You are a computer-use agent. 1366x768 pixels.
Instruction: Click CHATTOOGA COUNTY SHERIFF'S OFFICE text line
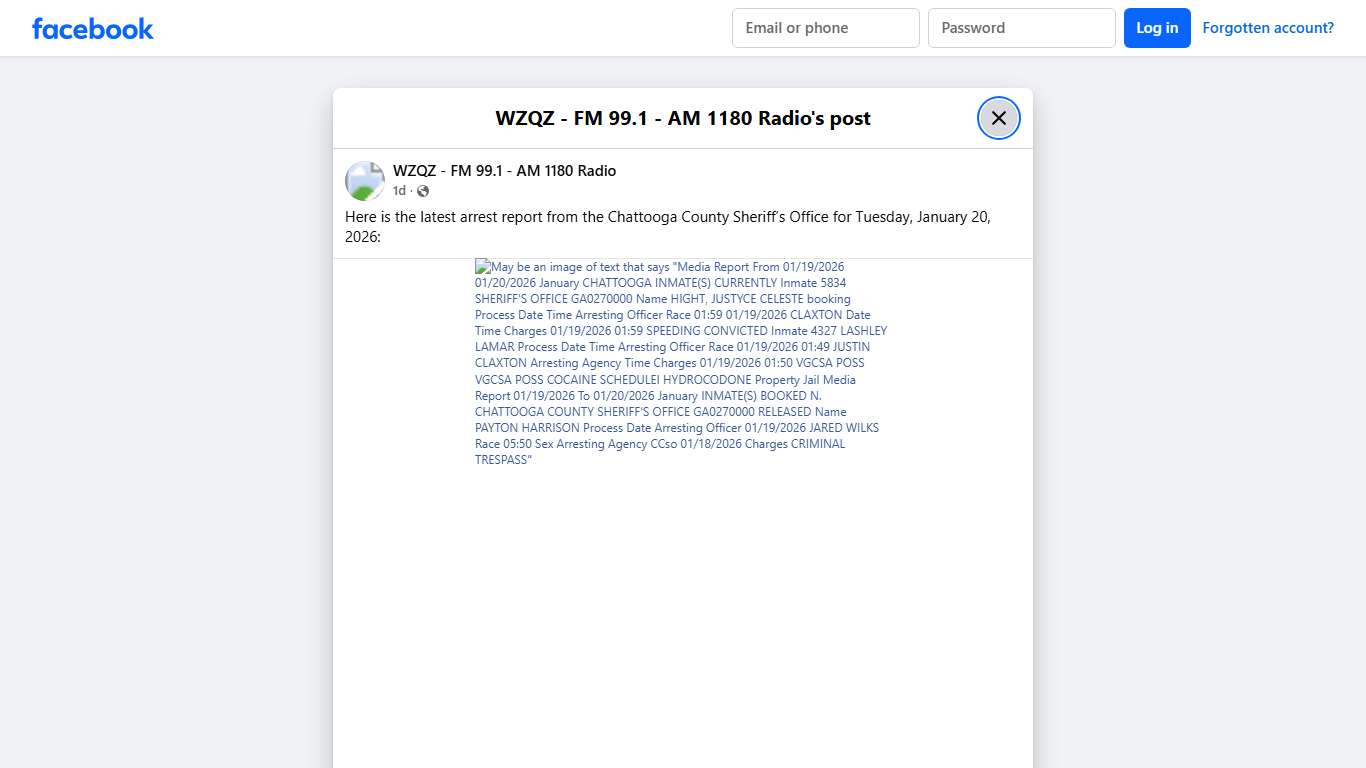pyautogui.click(x=590, y=411)
